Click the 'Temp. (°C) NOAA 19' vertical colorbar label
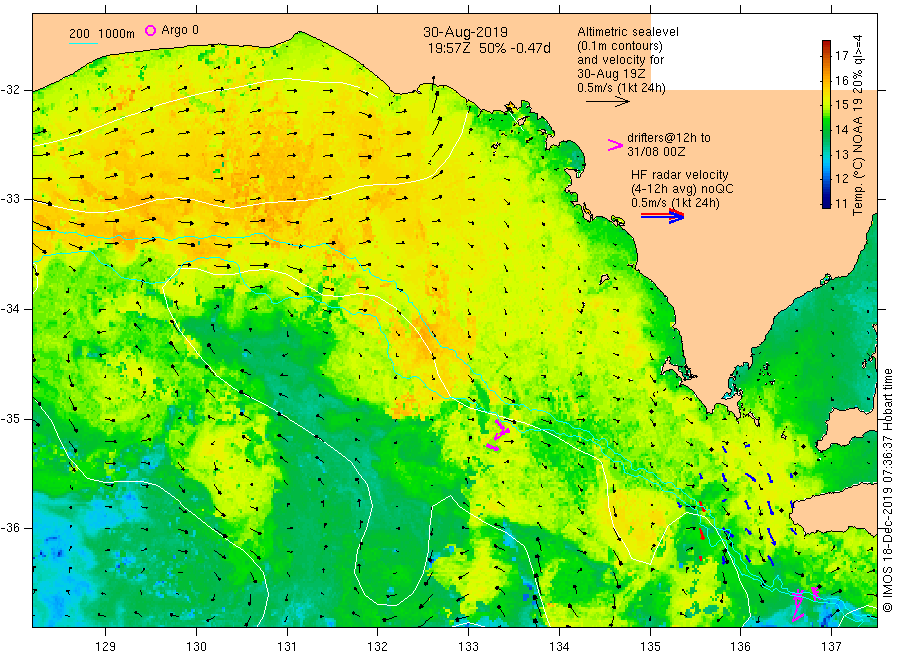The width and height of the screenshot is (900, 660). pos(858,155)
